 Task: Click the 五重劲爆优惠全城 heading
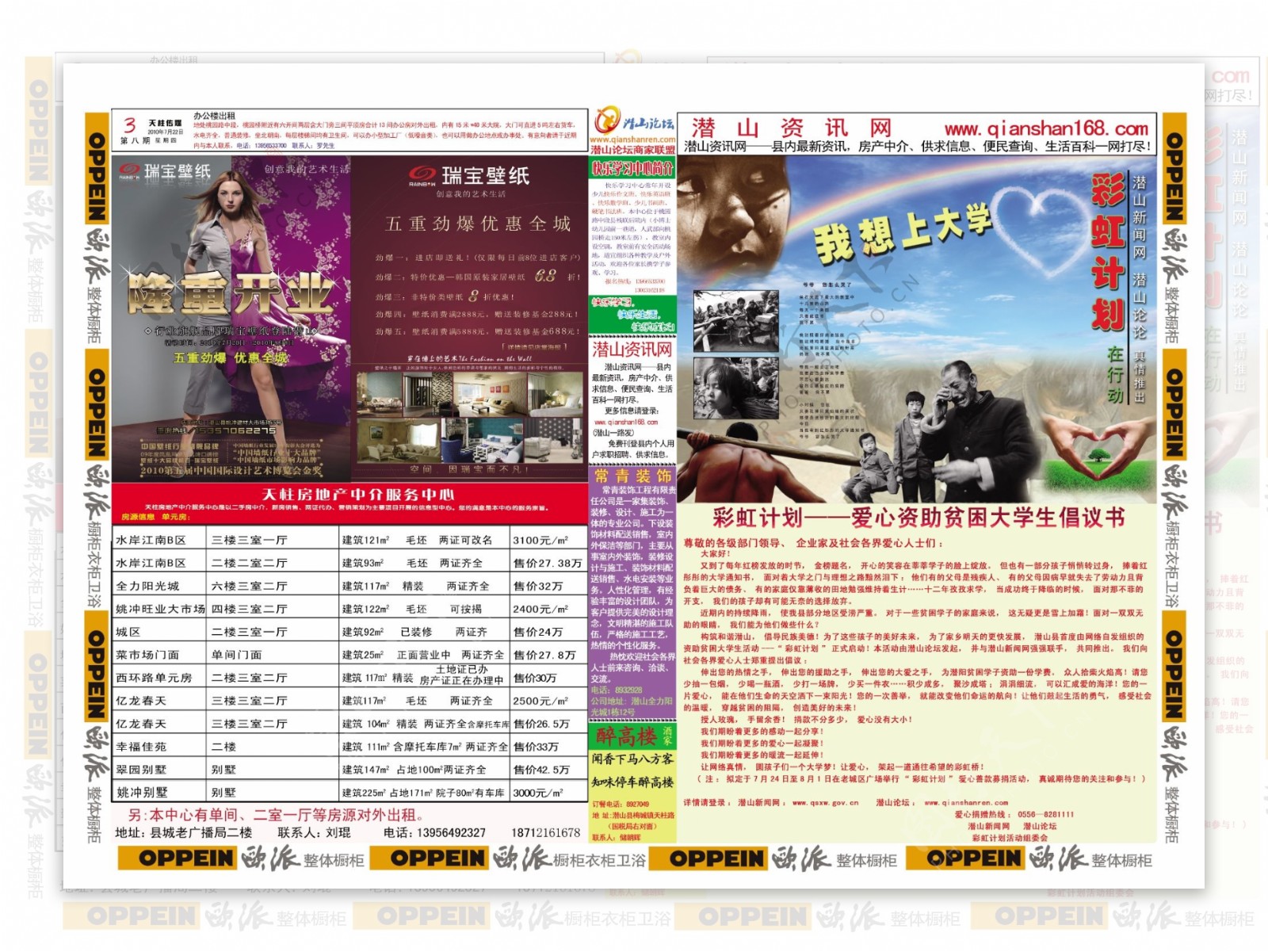coord(478,224)
